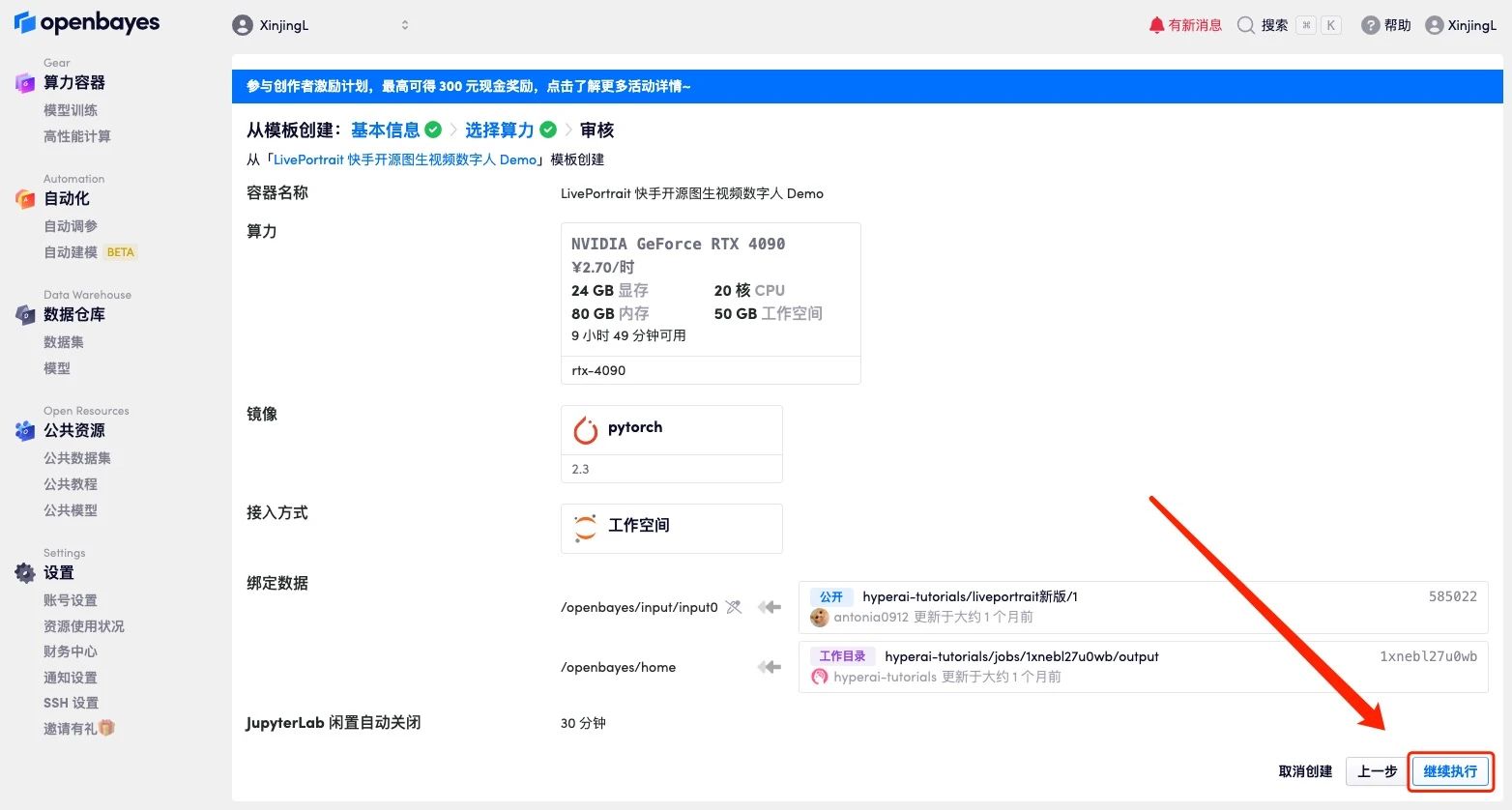The height and width of the screenshot is (810, 1512).
Task: Open hyperai-tutorials/jobs/1xnebl27u0wb/output entry
Action: point(1022,656)
